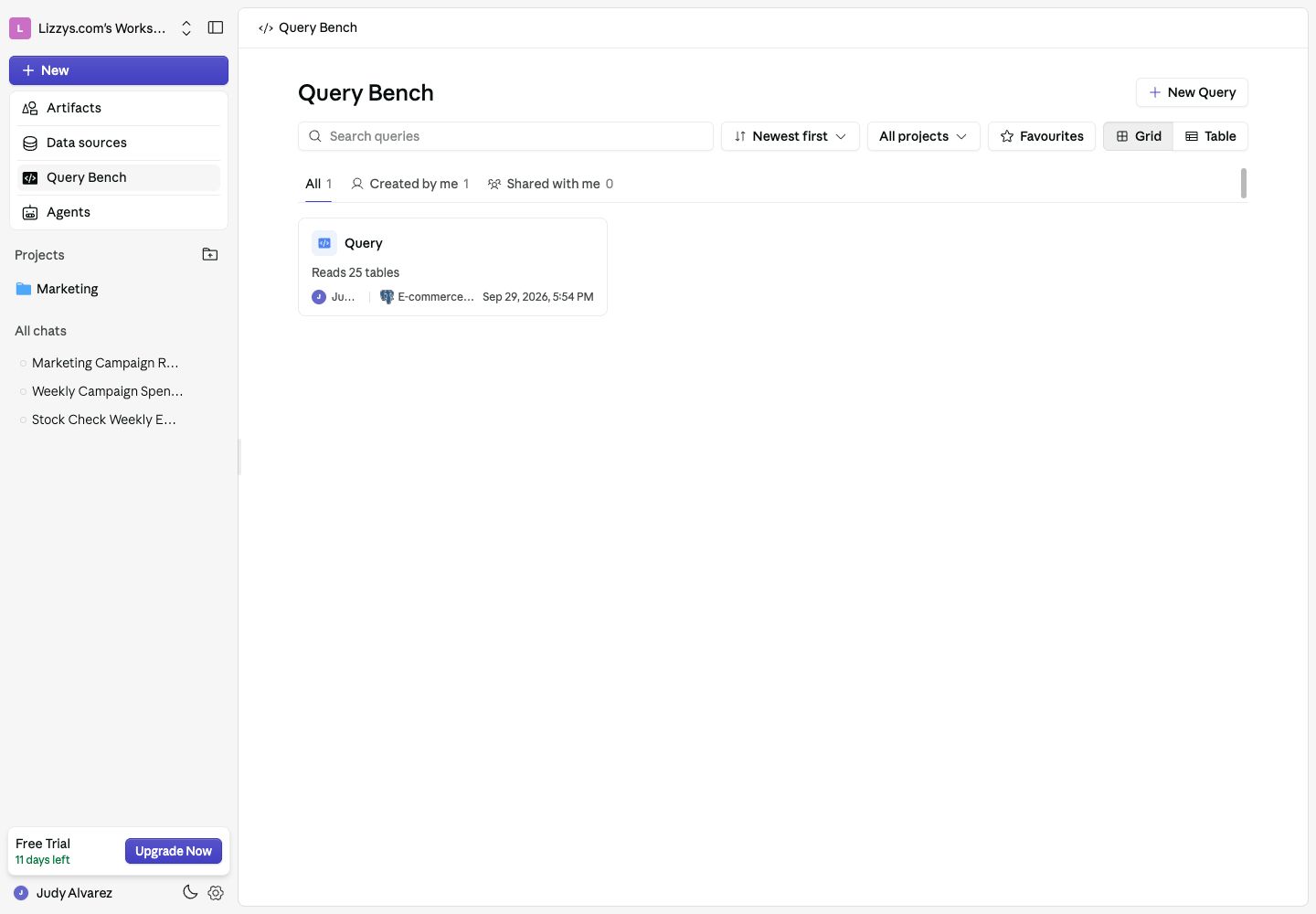Open the Agents section
The height and width of the screenshot is (914, 1316).
coord(119,212)
